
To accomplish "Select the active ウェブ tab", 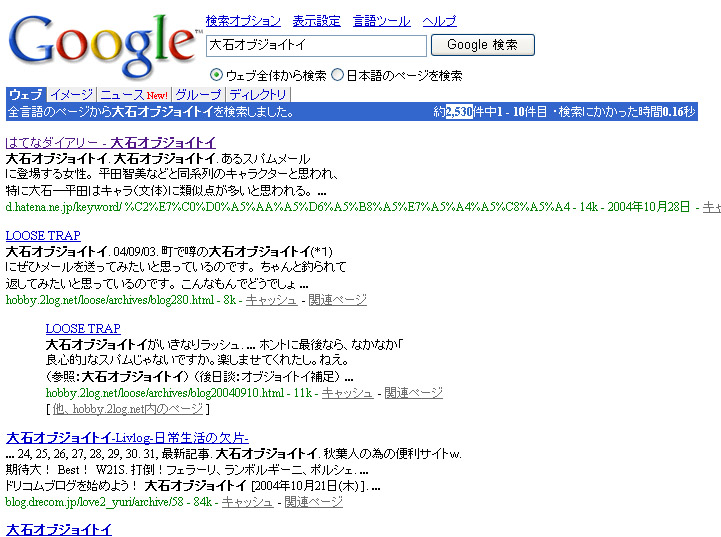I will click(x=25, y=95).
